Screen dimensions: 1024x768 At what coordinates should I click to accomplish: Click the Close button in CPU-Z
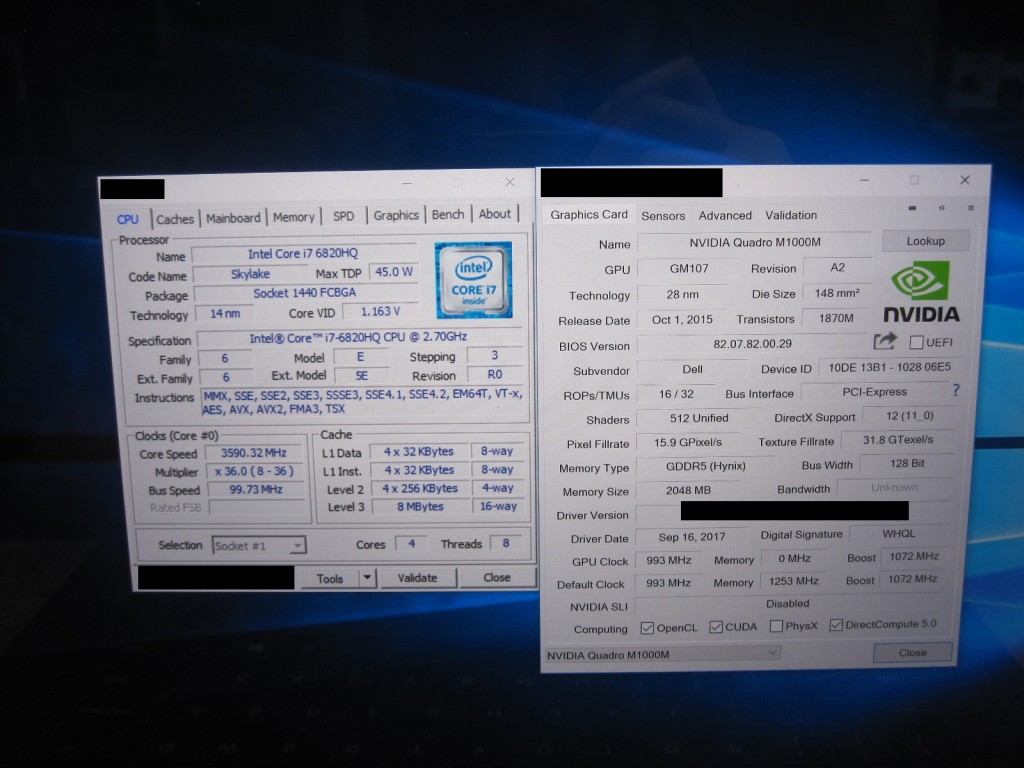(497, 577)
